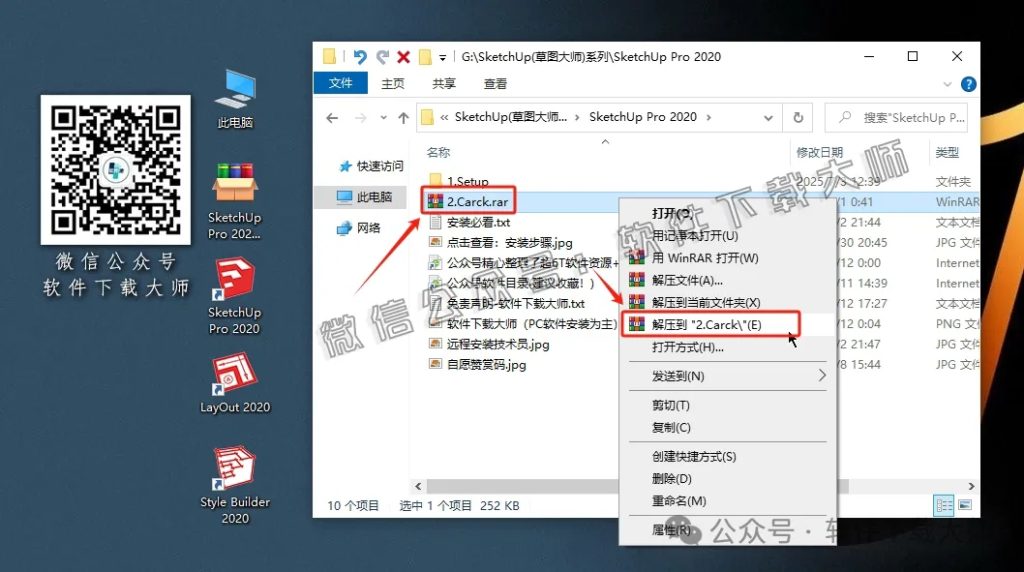Image resolution: width=1024 pixels, height=572 pixels.
Task: Open 此电脑 desktop icon
Action: 234,99
